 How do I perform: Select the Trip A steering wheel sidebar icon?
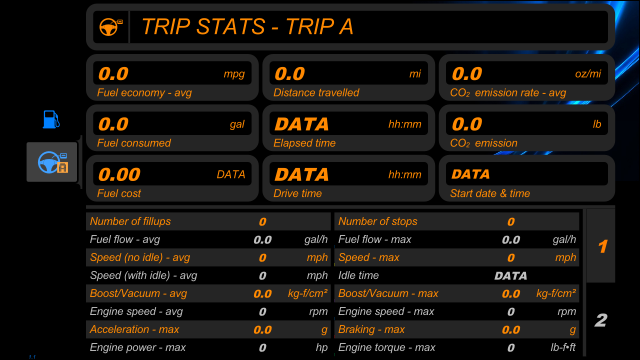tap(52, 162)
